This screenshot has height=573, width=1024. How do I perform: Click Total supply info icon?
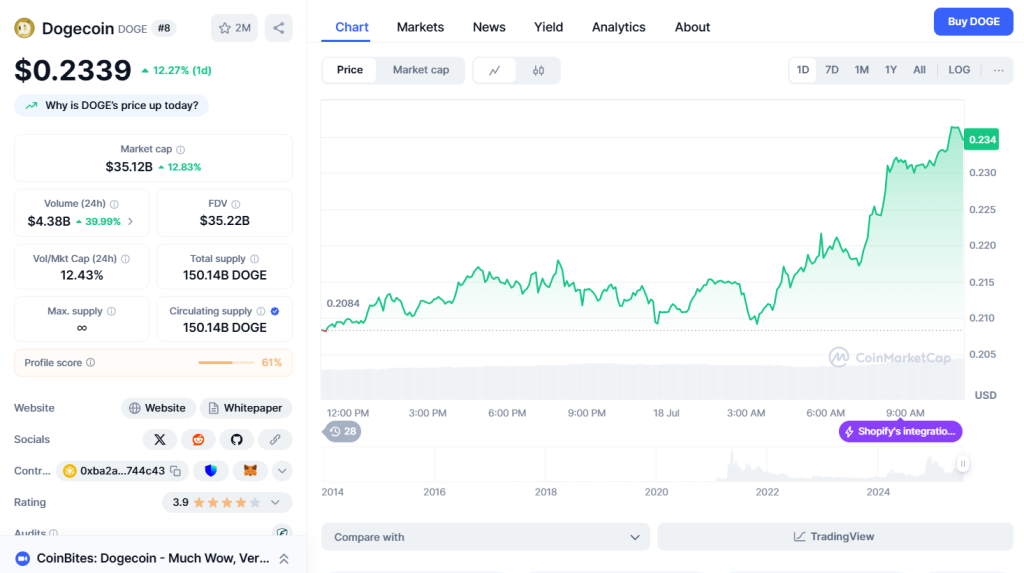coord(255,259)
